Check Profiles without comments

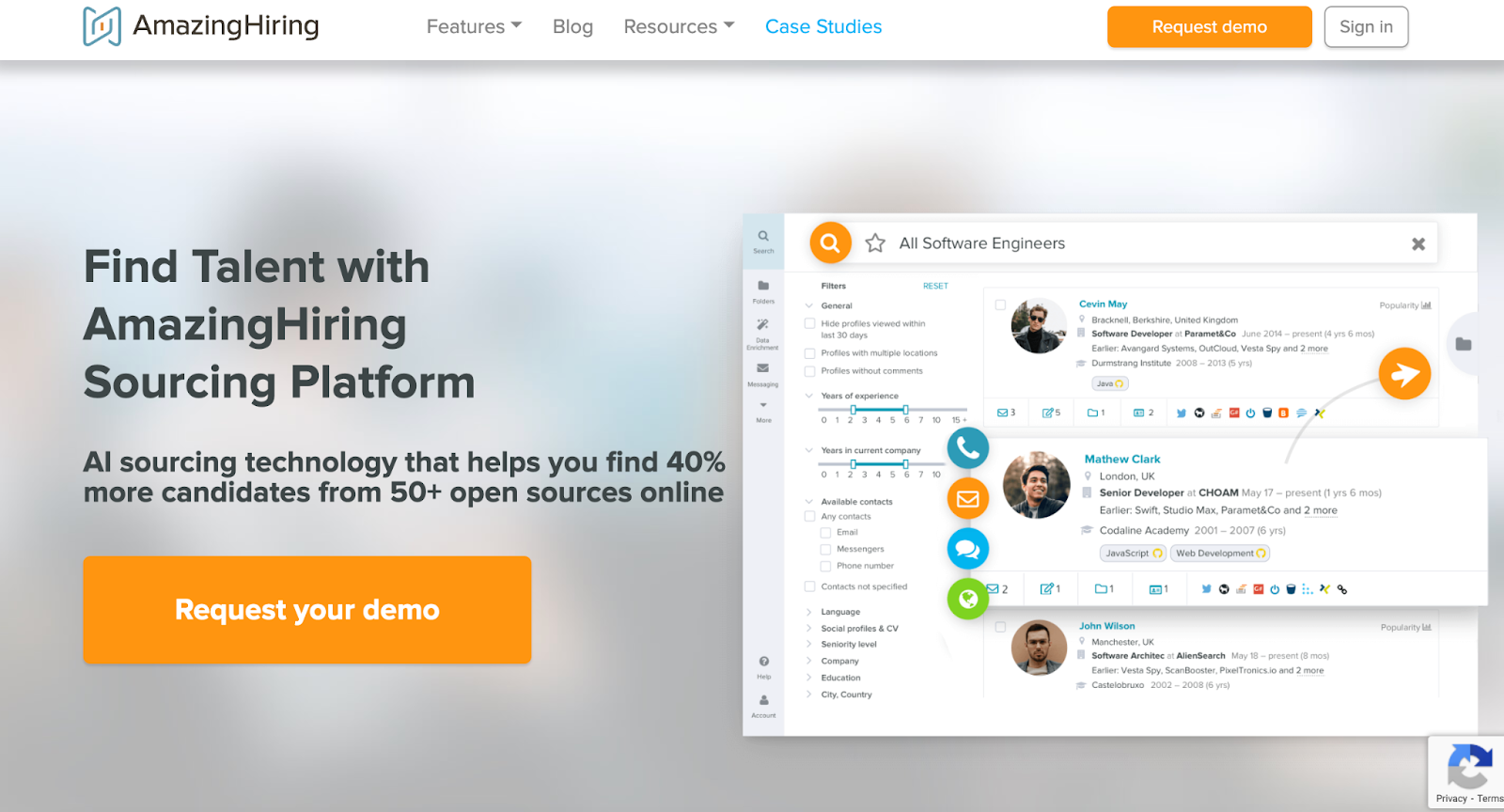809,371
